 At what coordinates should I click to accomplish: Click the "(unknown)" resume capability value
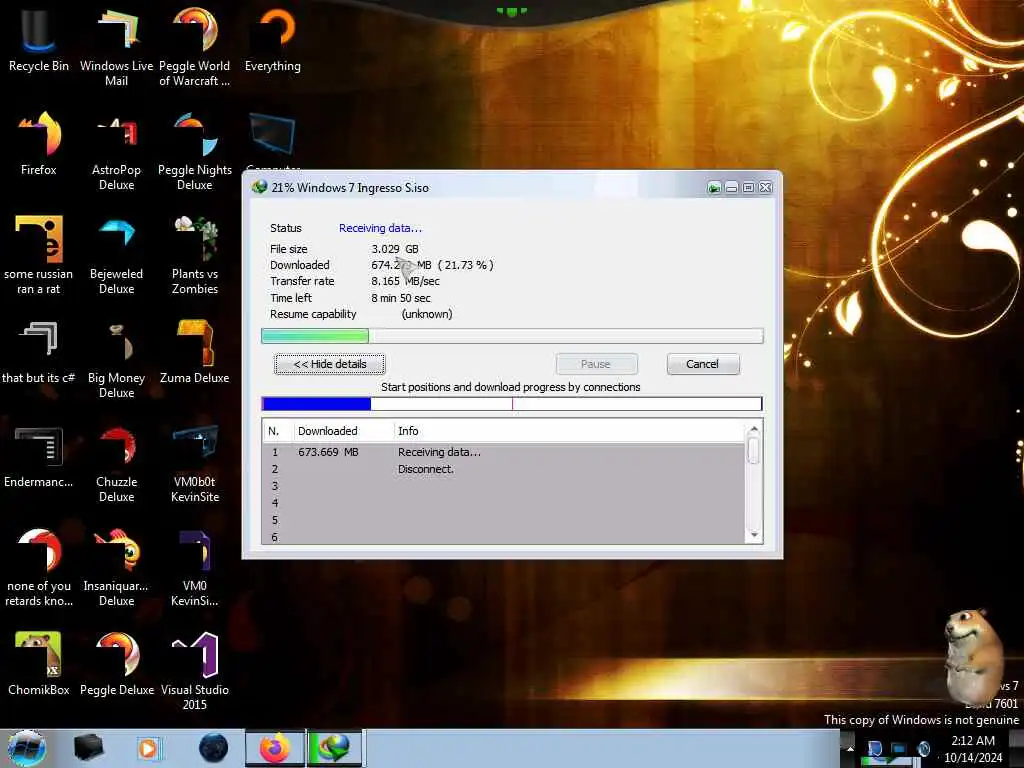pos(426,314)
